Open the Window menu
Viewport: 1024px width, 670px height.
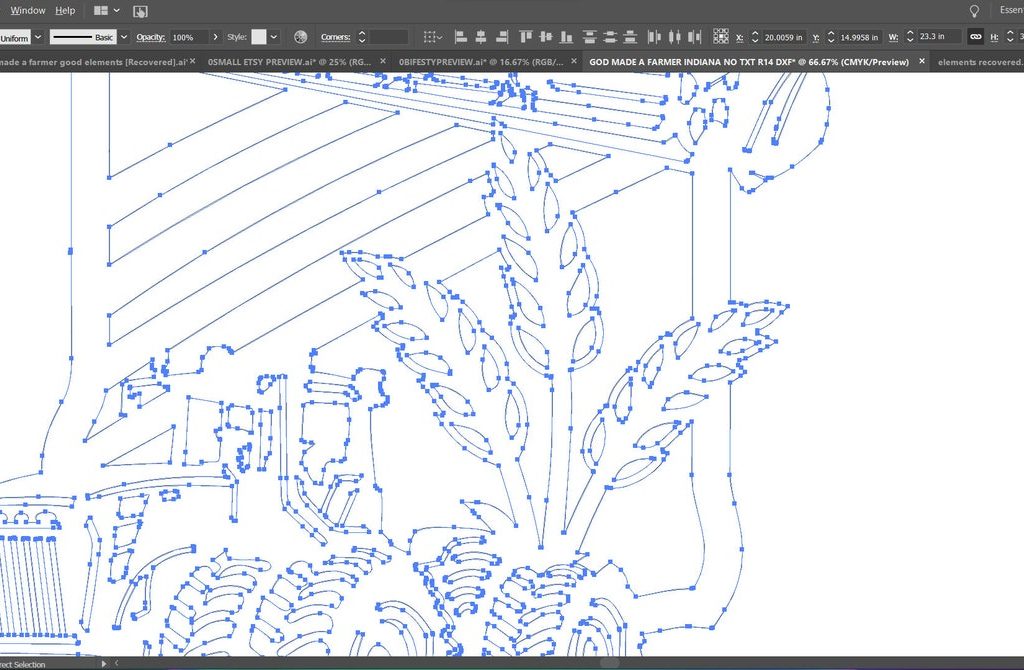[x=28, y=10]
